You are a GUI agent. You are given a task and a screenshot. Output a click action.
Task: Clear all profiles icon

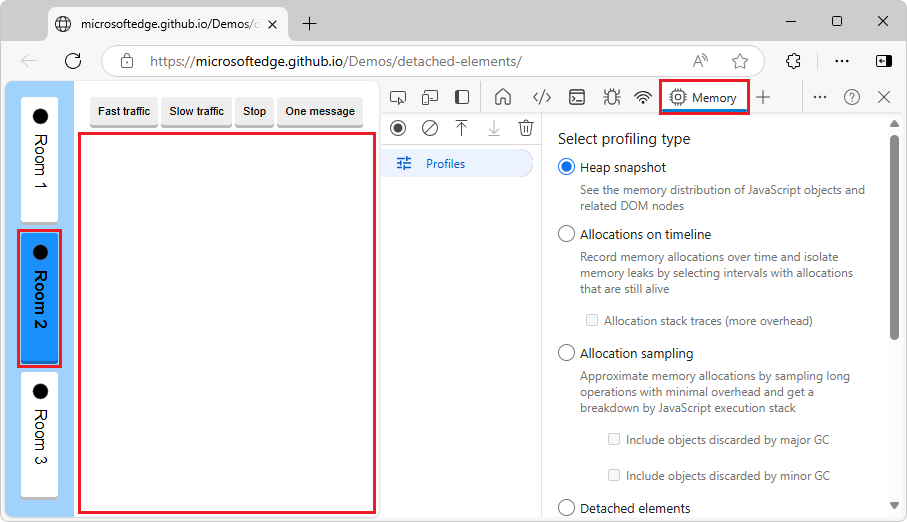430,128
